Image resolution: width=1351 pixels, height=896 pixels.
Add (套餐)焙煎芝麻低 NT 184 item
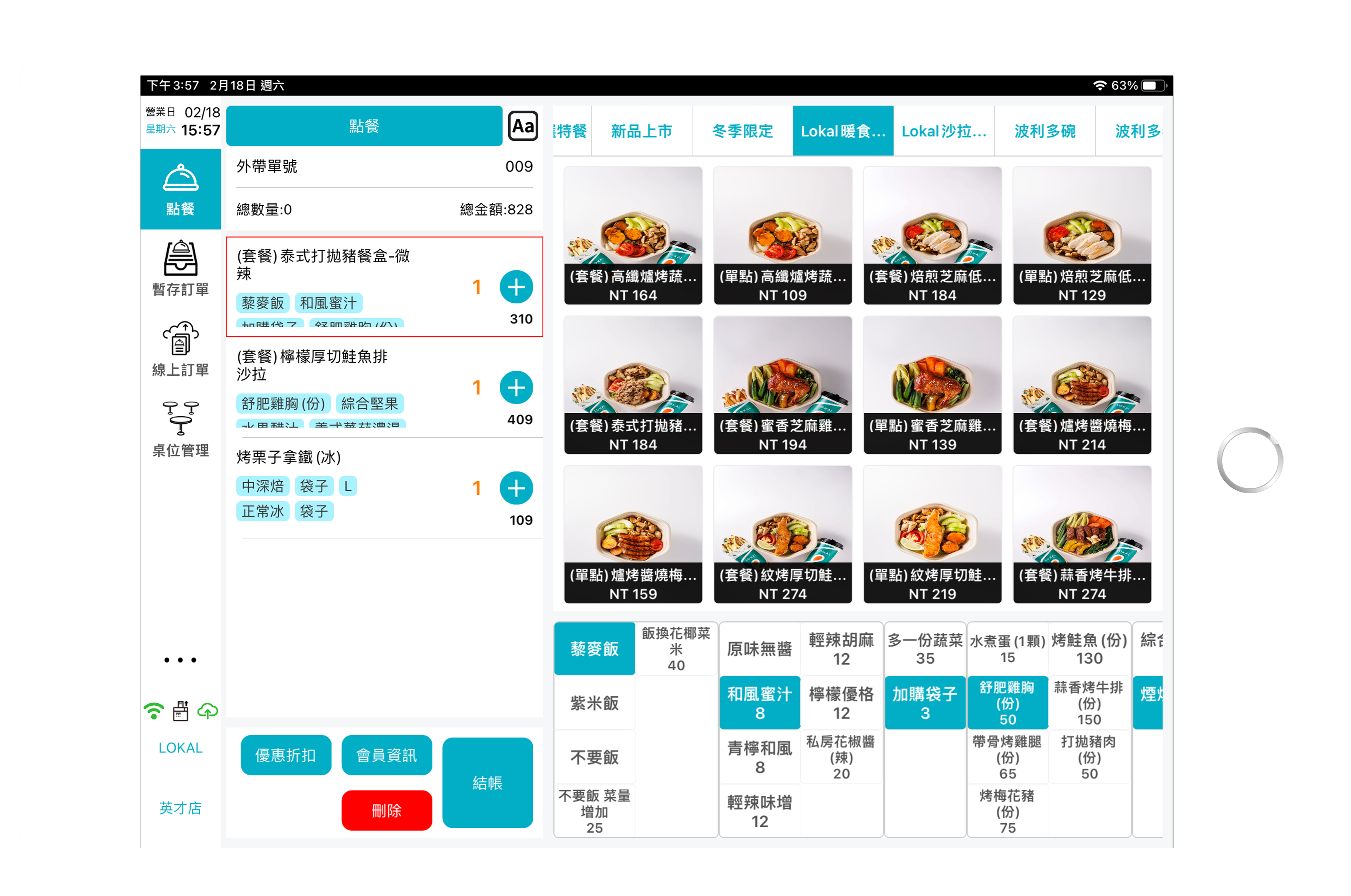click(x=933, y=235)
